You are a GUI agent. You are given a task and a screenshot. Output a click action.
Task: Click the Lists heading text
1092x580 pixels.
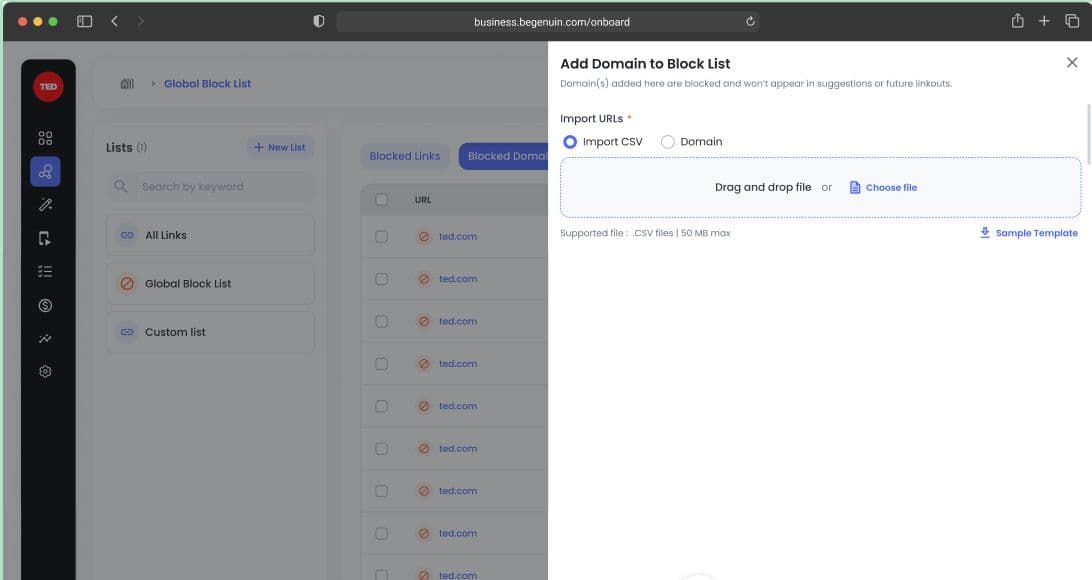click(x=119, y=148)
